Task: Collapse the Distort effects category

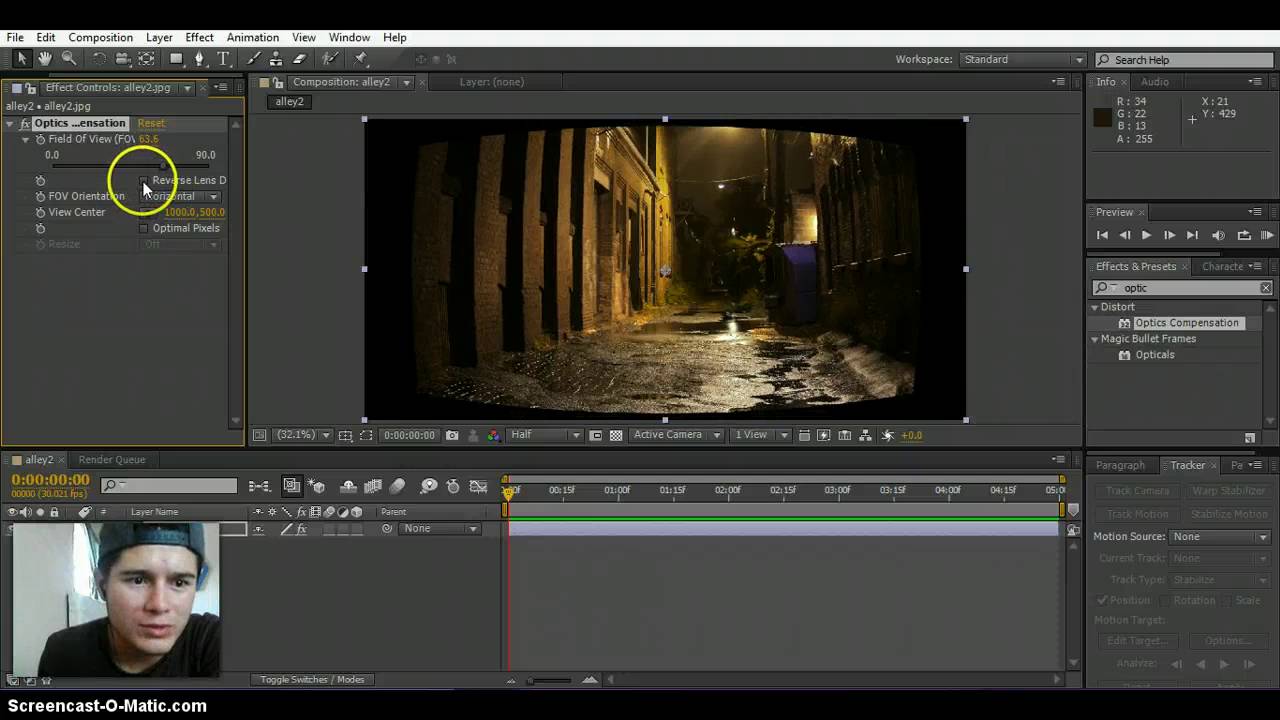Action: pos(1095,307)
